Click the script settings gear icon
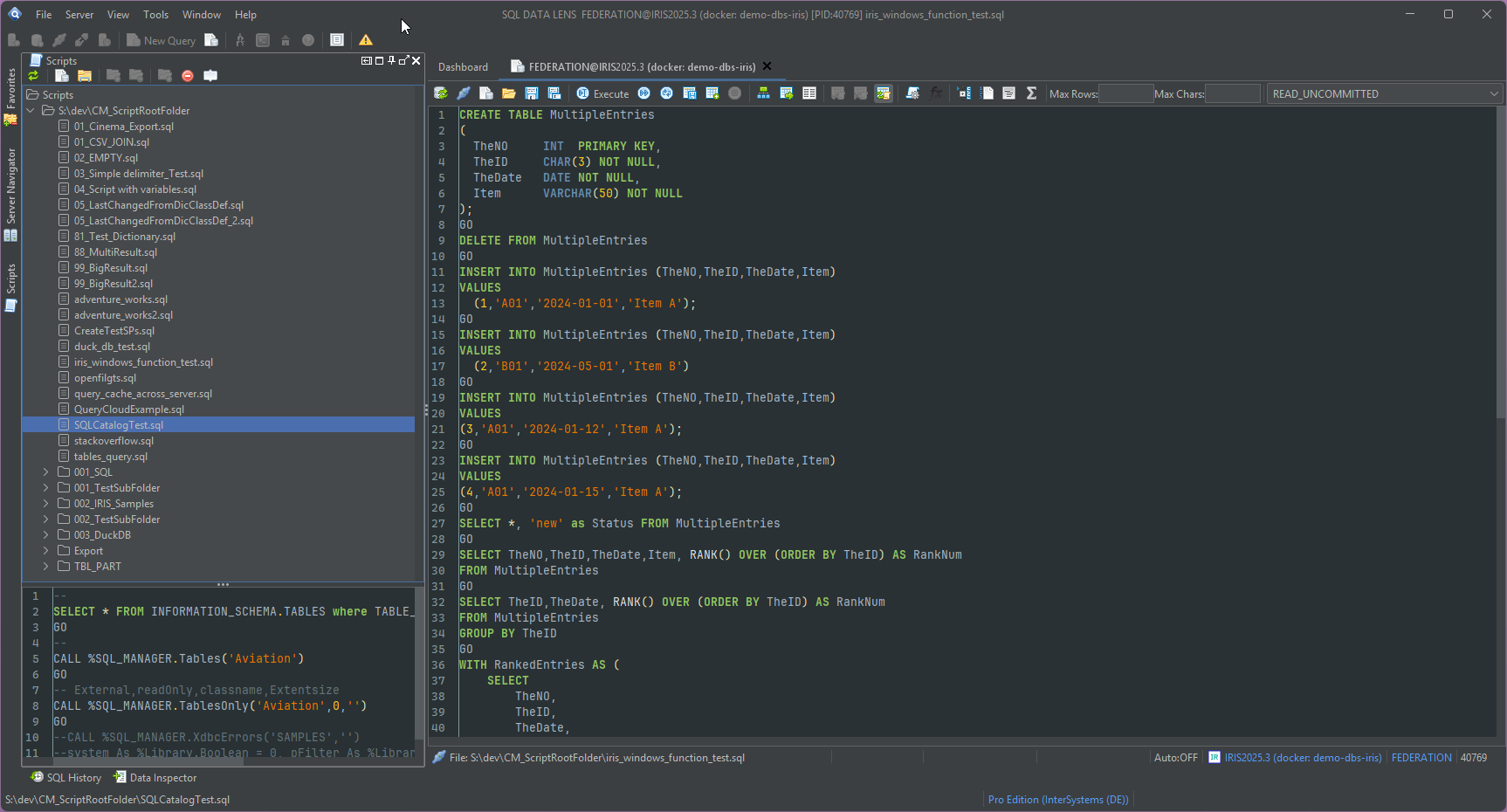 (912, 93)
